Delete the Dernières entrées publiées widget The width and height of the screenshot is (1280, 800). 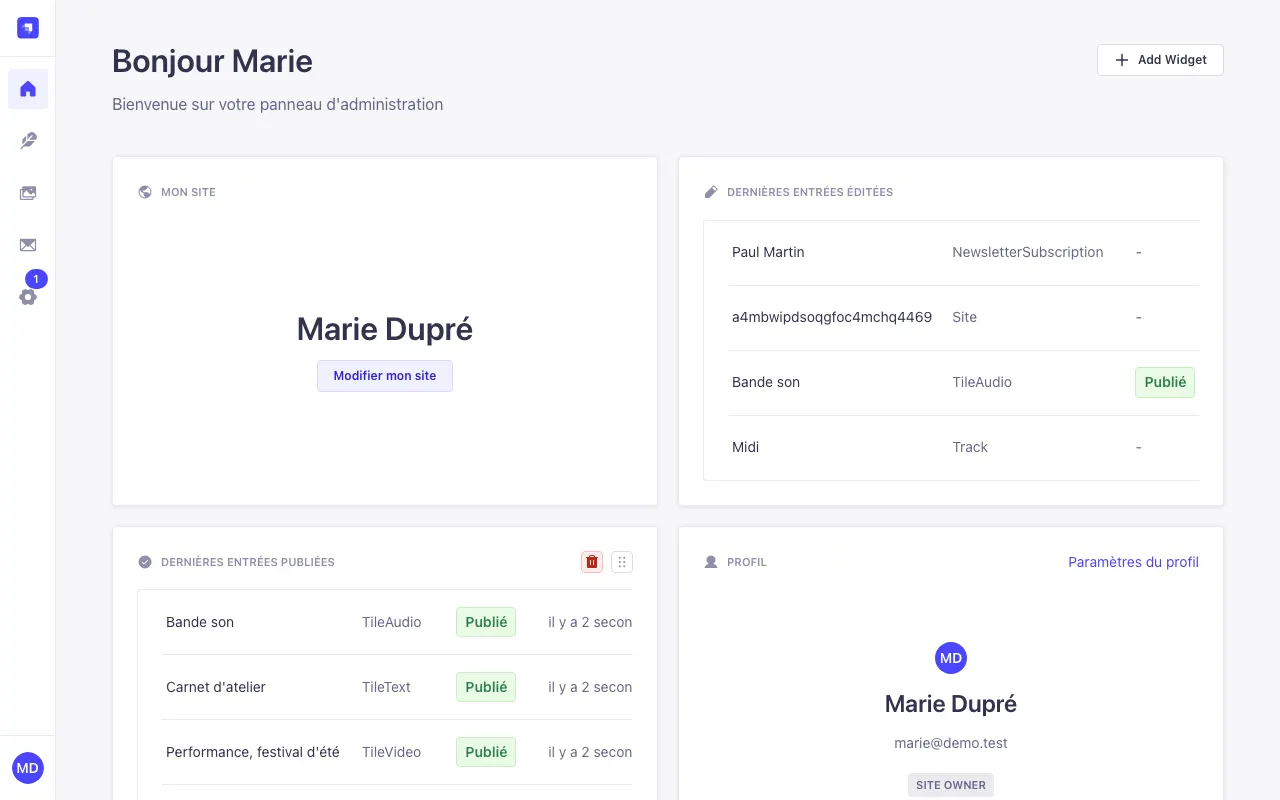[592, 562]
